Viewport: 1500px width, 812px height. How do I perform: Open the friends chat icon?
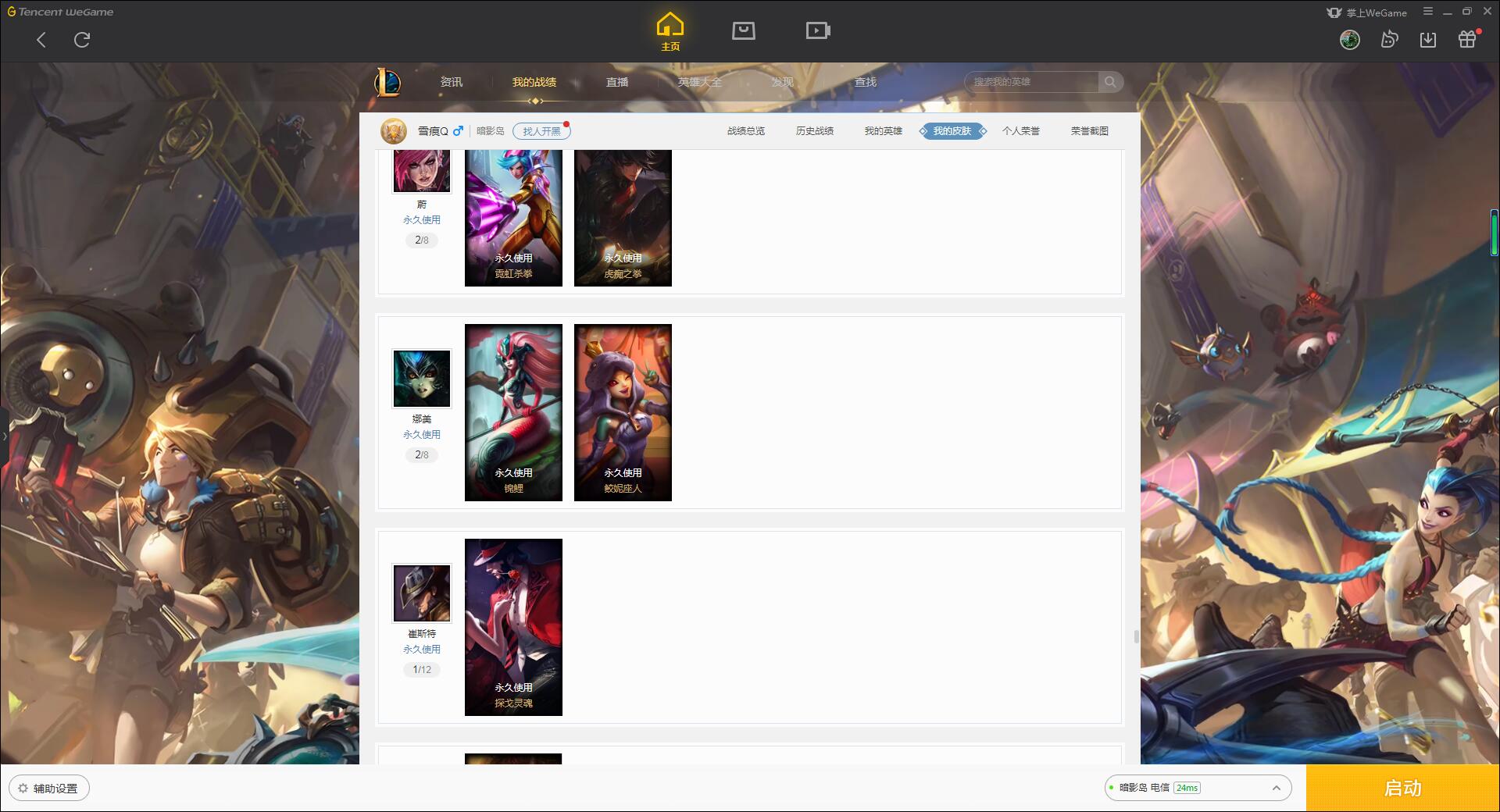tap(1389, 40)
